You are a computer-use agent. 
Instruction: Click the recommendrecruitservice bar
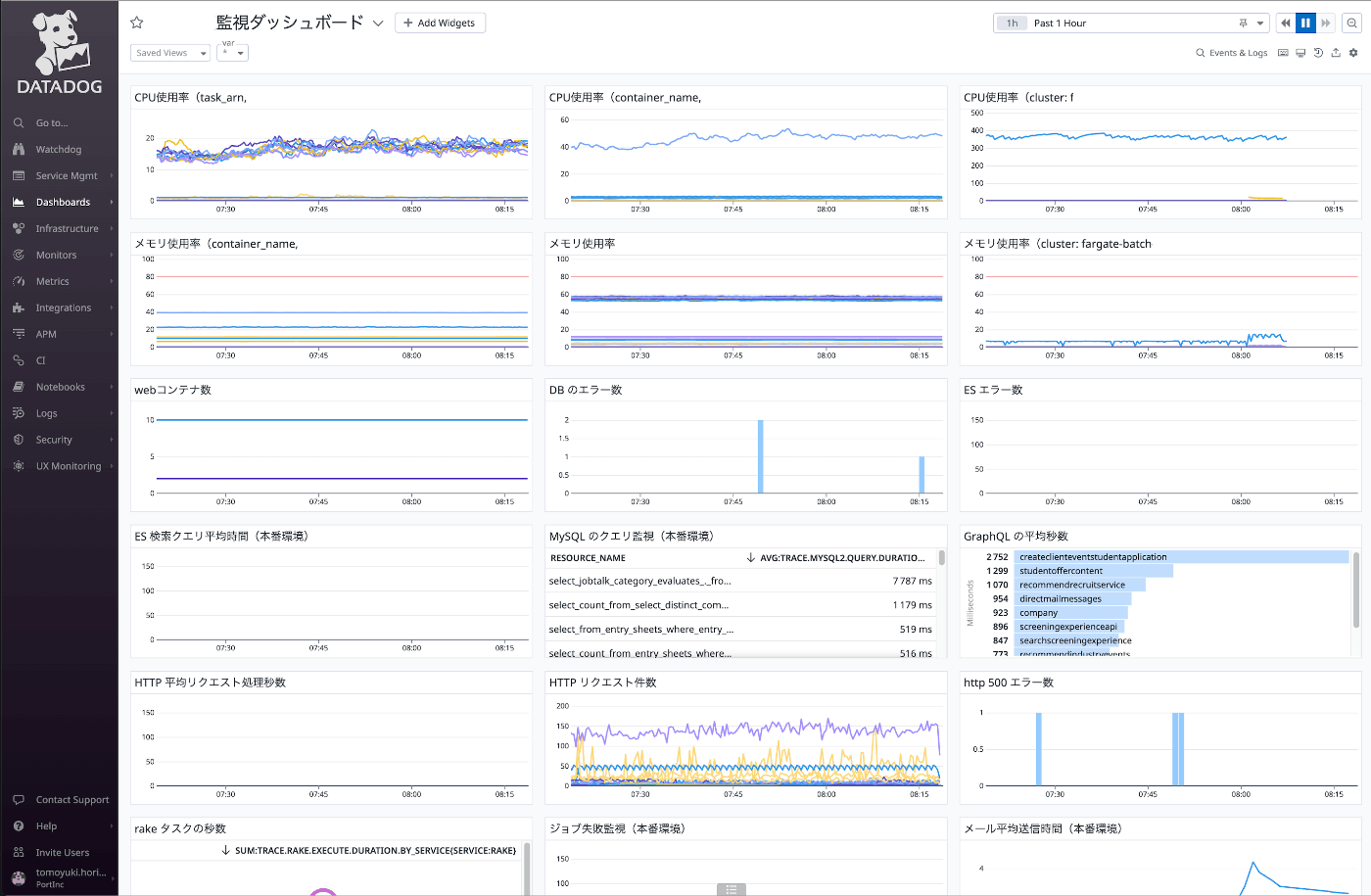pyautogui.click(x=1080, y=585)
